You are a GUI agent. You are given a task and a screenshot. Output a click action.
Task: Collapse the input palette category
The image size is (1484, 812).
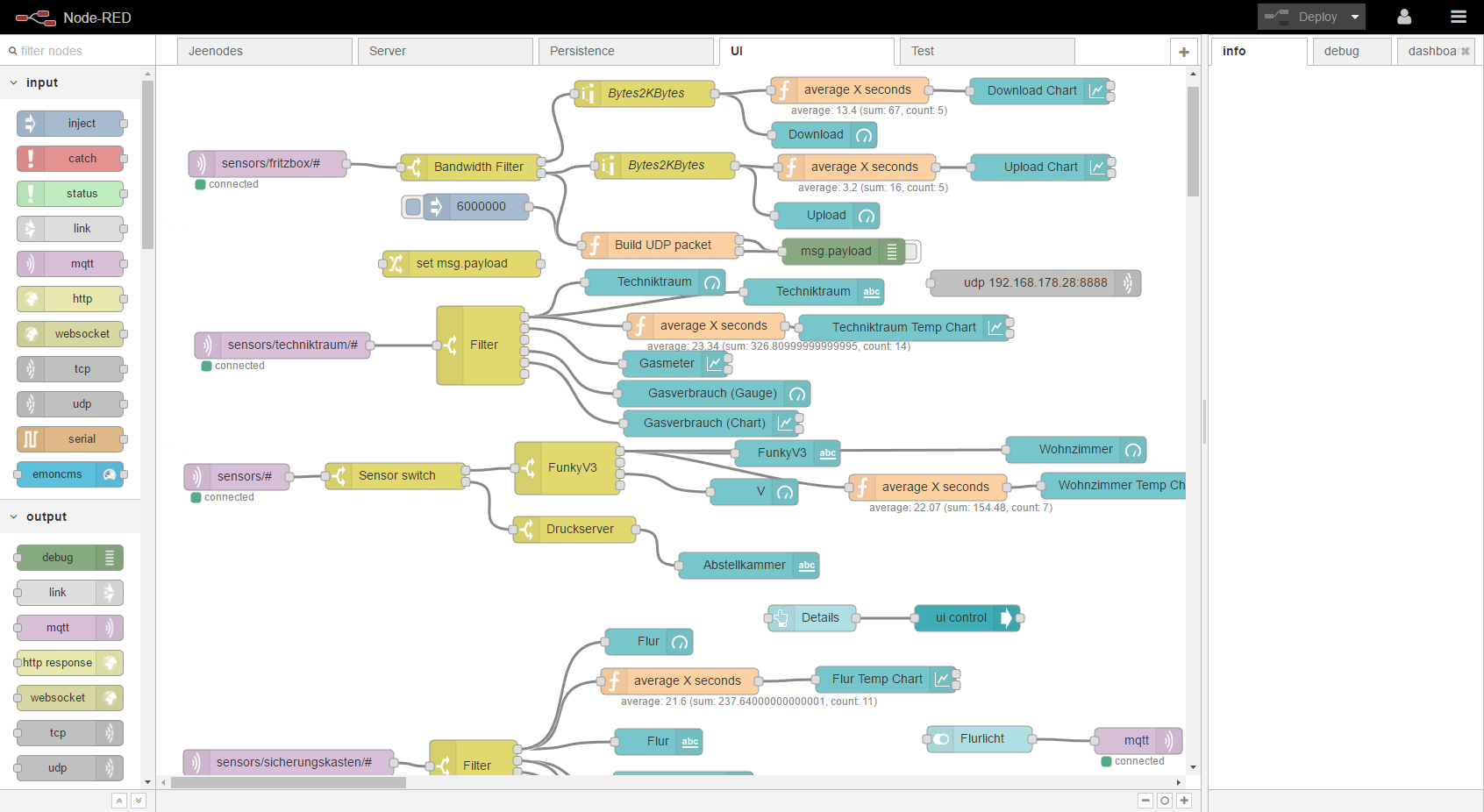click(x=14, y=82)
